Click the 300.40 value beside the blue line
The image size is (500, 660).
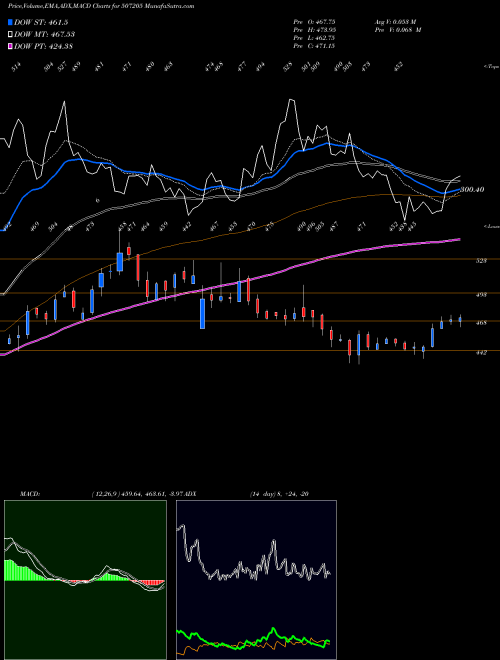point(472,190)
